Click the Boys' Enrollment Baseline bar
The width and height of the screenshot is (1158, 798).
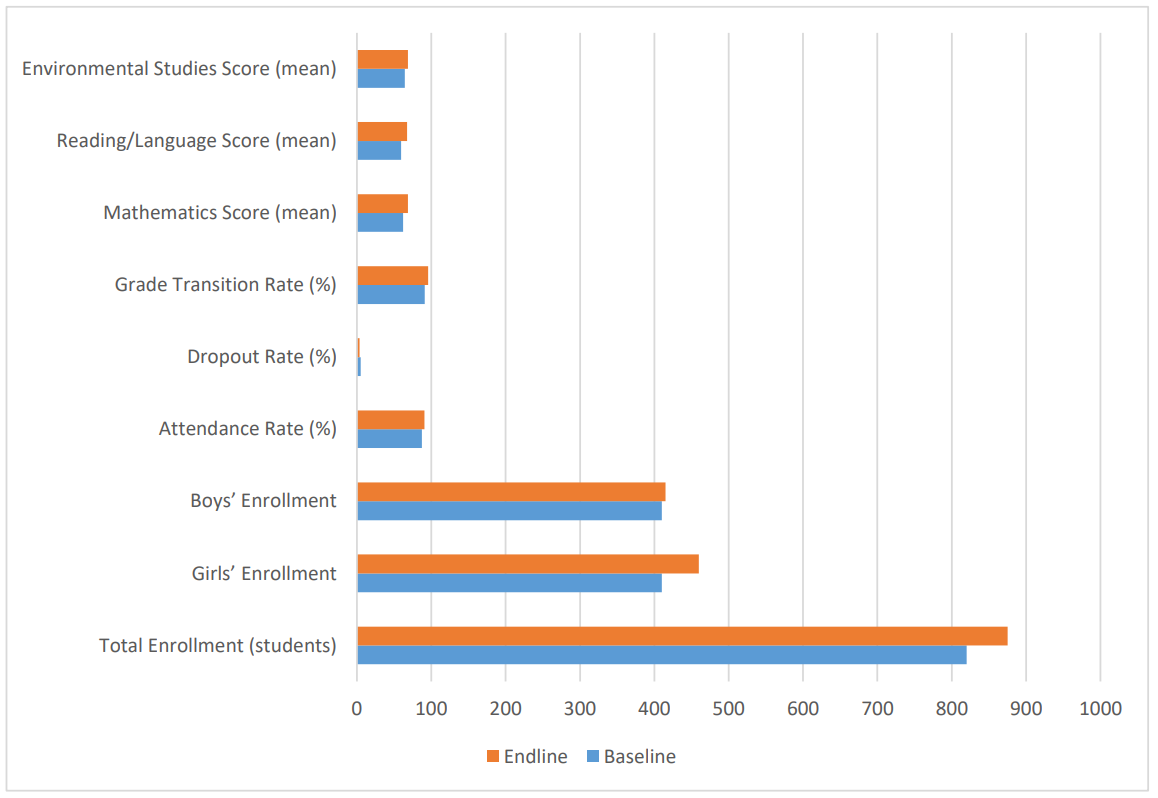pos(509,511)
